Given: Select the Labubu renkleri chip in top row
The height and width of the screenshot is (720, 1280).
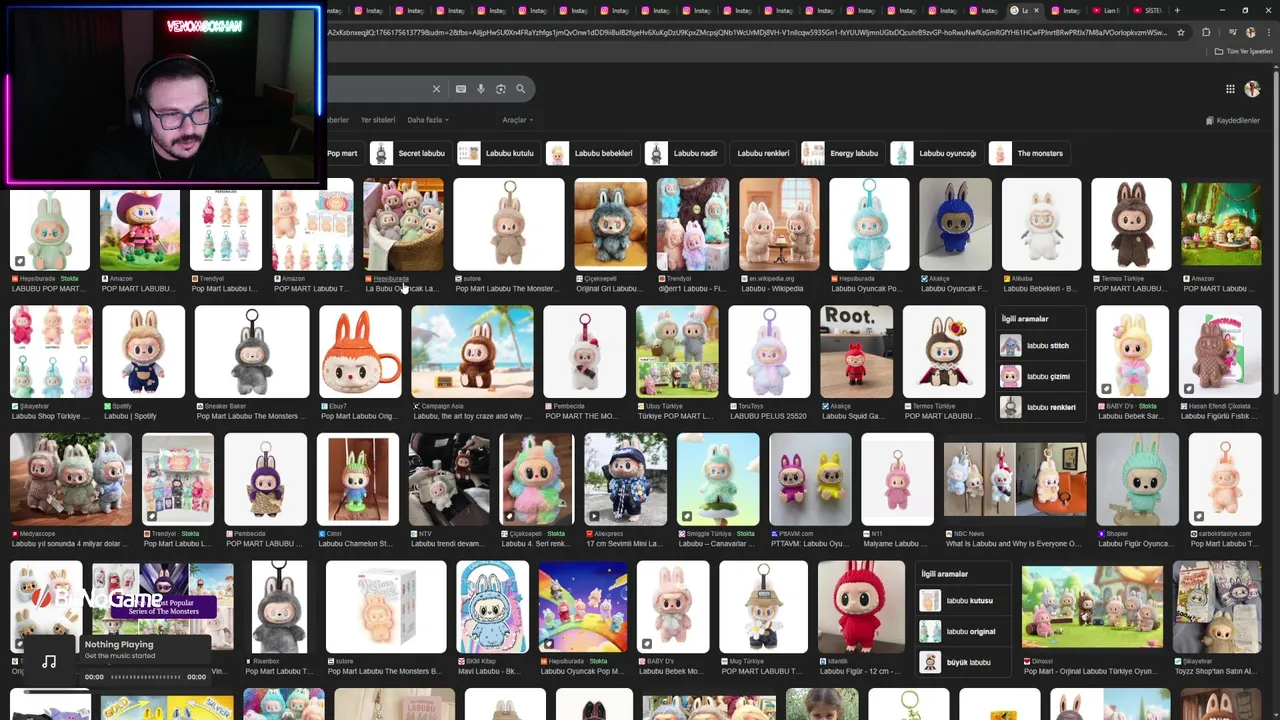Looking at the screenshot, I should point(762,153).
